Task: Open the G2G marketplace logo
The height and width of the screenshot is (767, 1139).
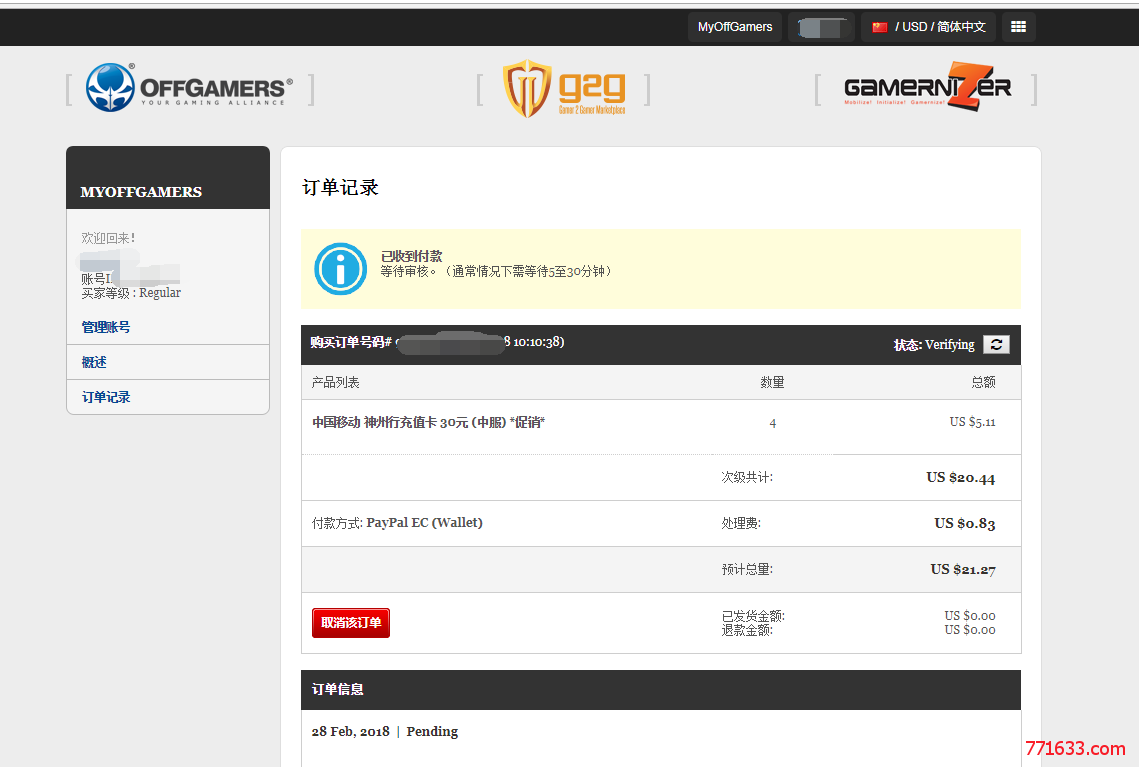Action: point(564,89)
